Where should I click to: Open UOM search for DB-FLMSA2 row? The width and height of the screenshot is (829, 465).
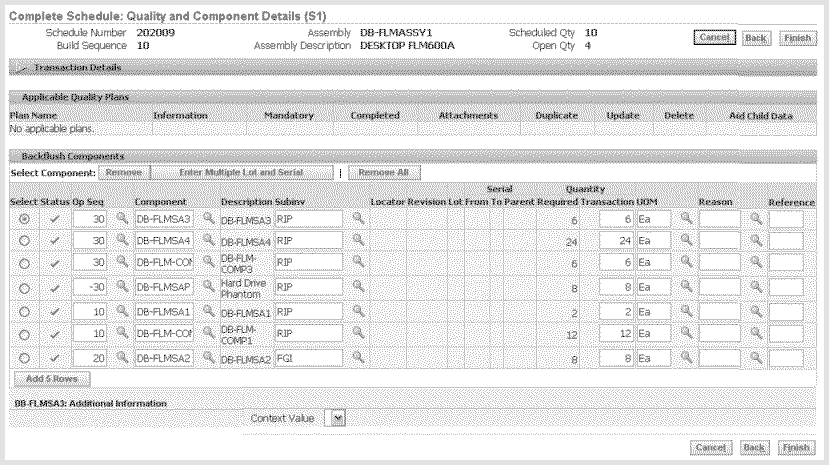tap(686, 357)
